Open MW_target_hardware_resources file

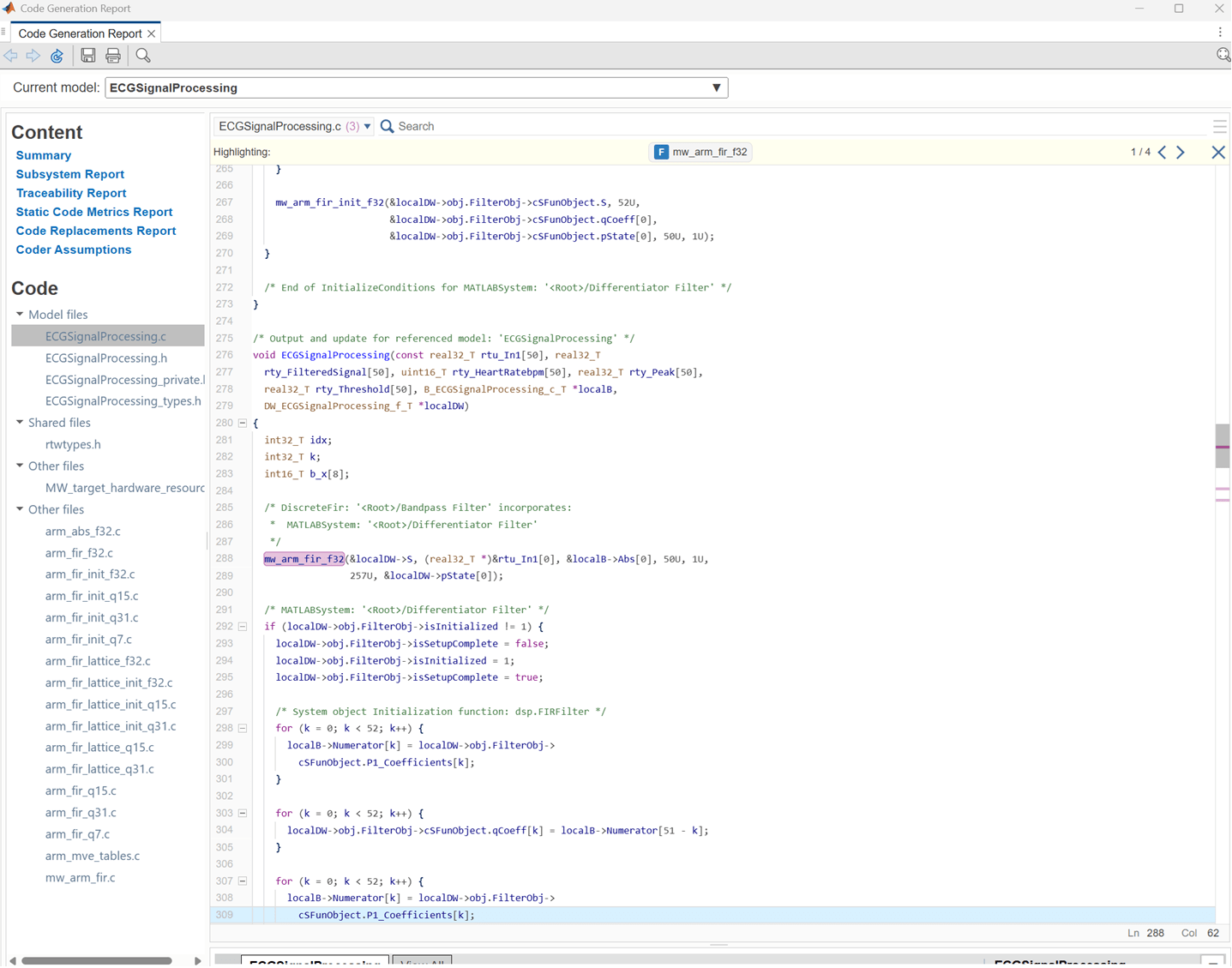click(x=125, y=488)
